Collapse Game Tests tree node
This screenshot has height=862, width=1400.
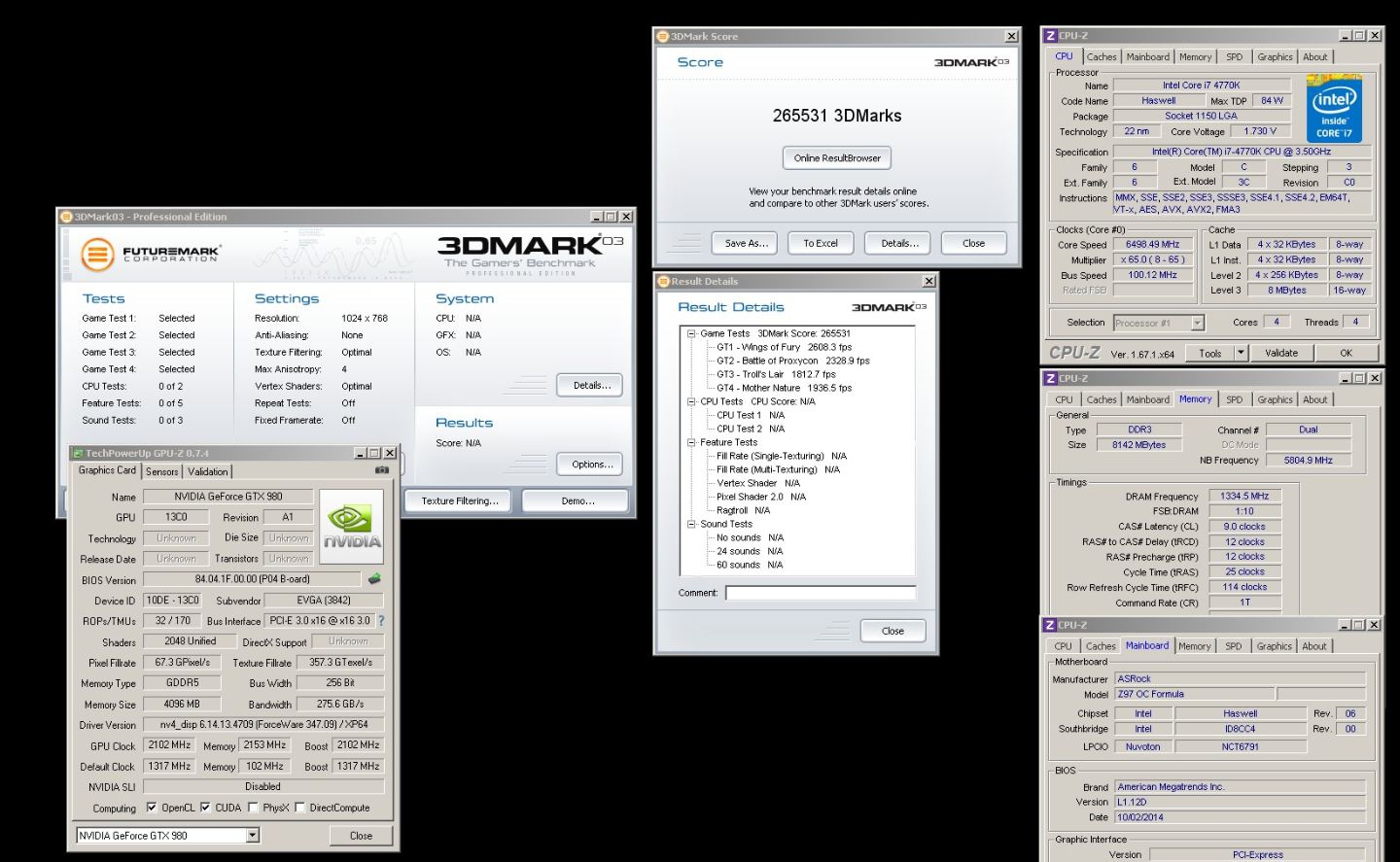tap(691, 333)
